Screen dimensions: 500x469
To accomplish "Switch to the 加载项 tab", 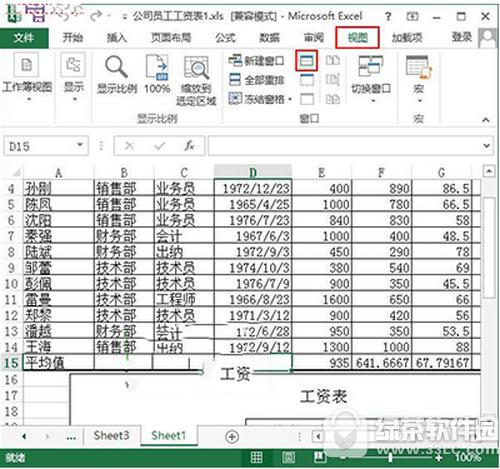I will [x=407, y=38].
